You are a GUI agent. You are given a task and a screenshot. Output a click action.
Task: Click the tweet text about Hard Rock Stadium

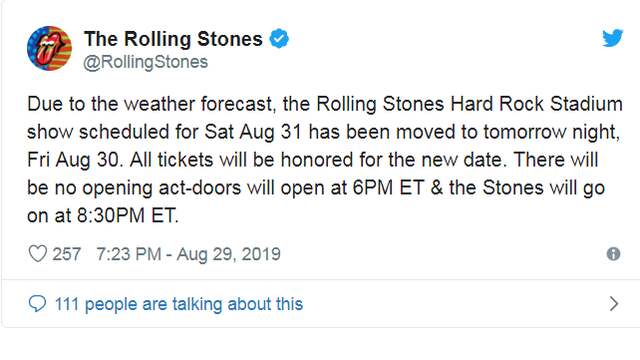[325, 160]
